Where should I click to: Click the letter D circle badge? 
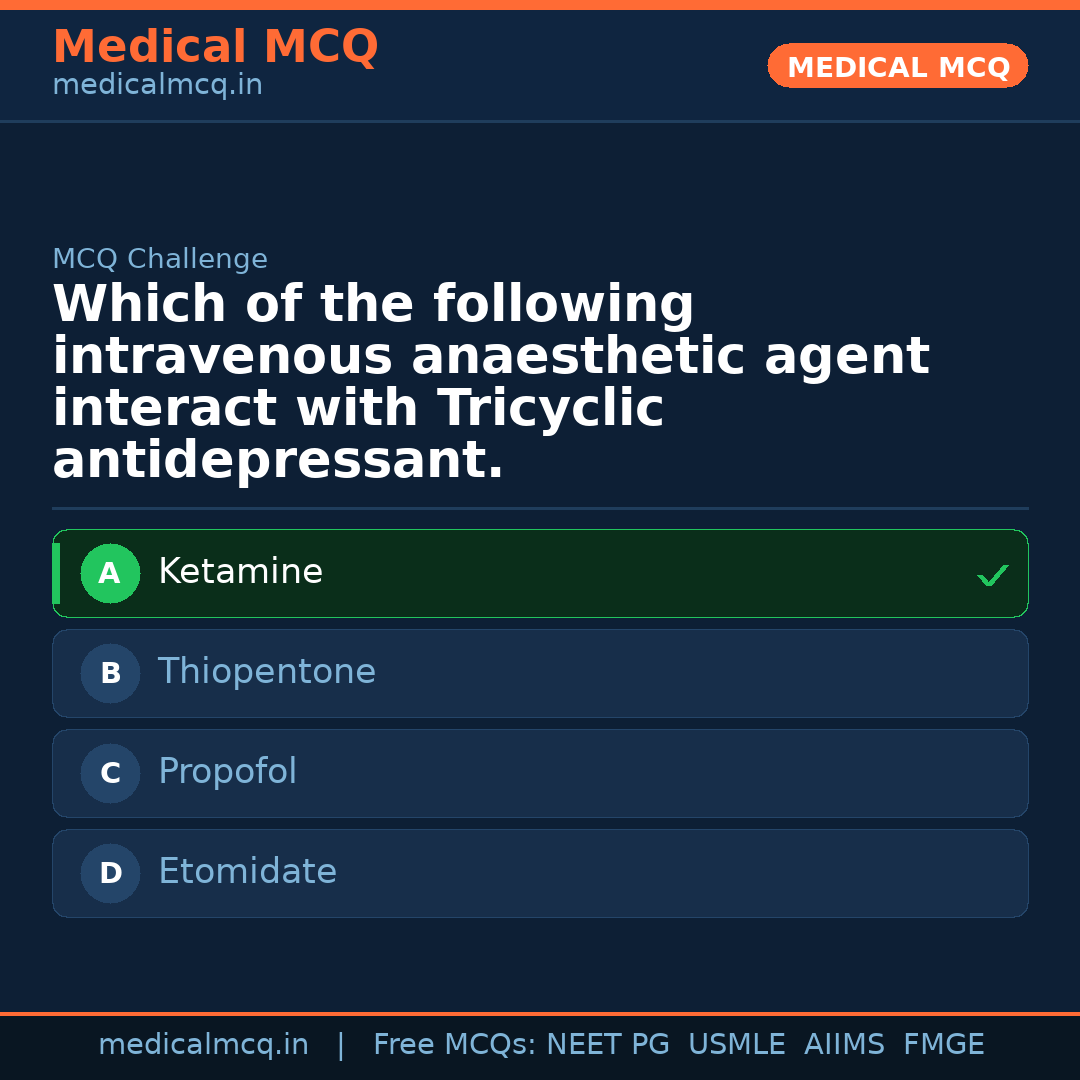pyautogui.click(x=110, y=874)
